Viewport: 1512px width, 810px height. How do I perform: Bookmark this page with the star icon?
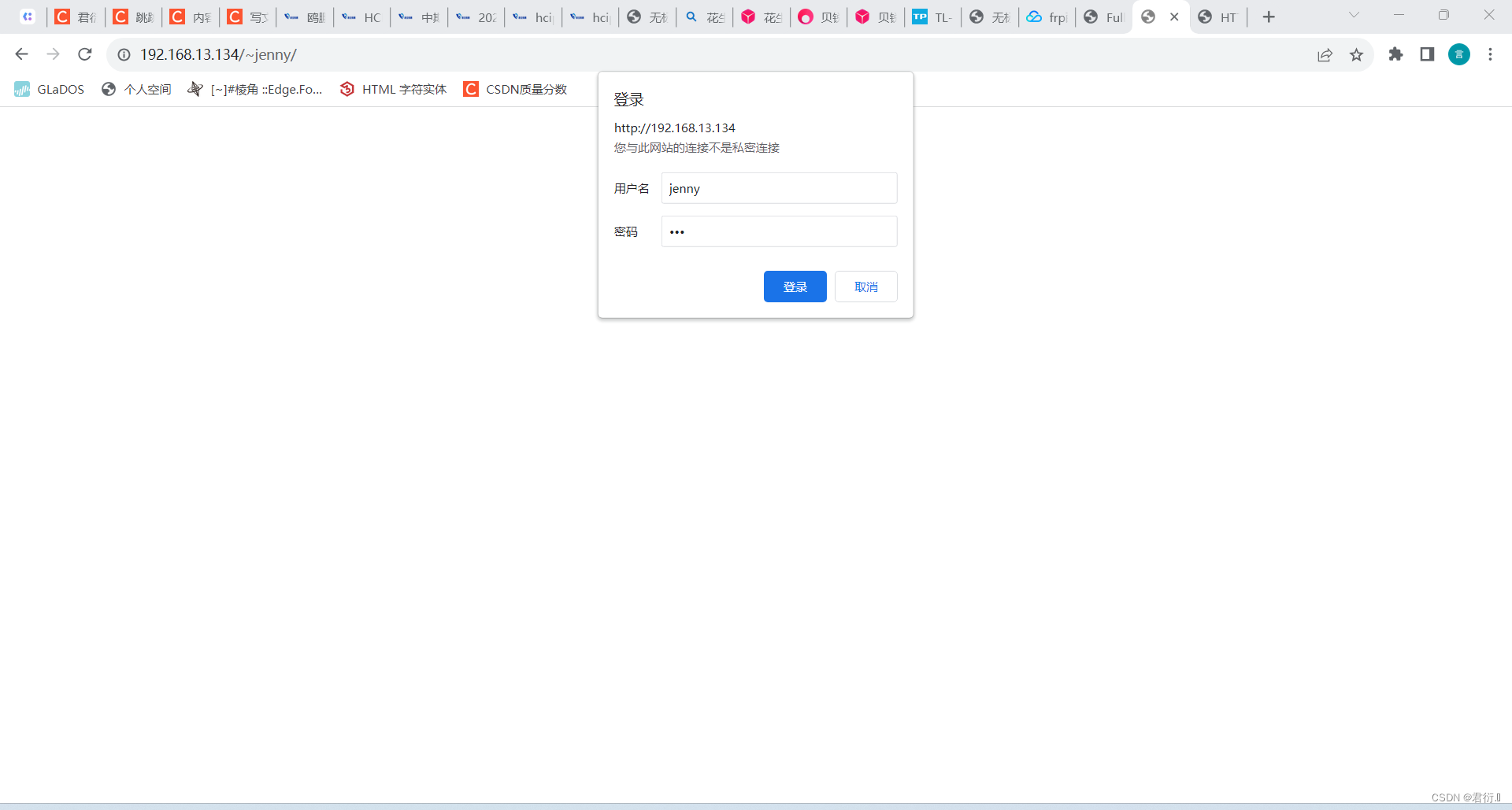(x=1356, y=54)
